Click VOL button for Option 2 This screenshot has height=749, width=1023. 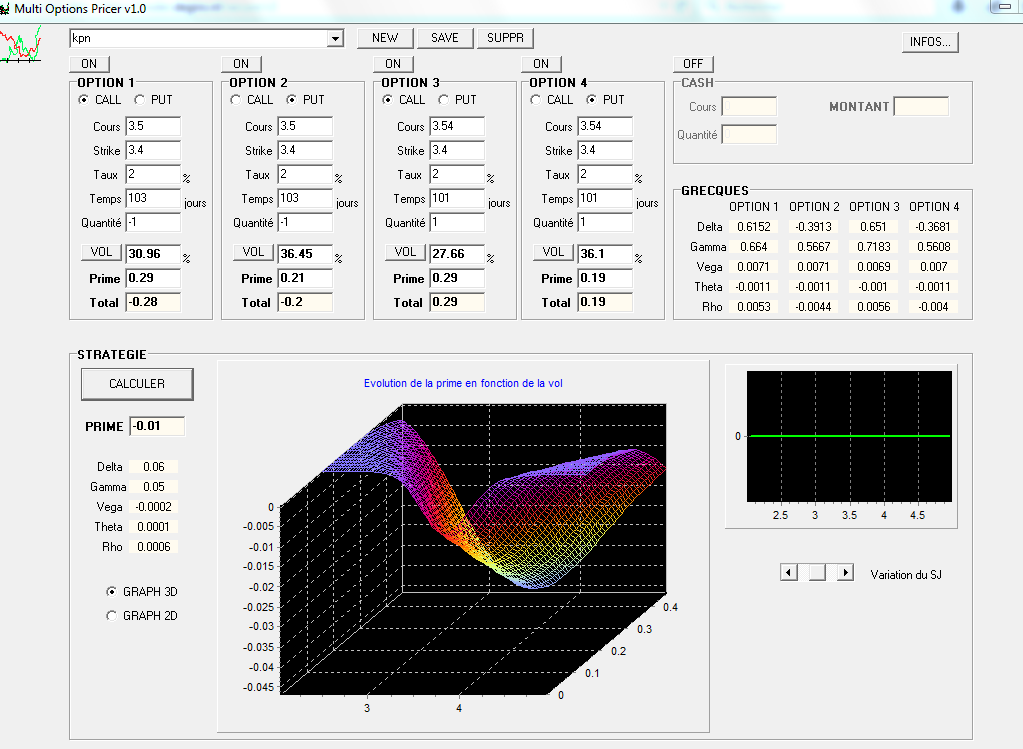(253, 252)
